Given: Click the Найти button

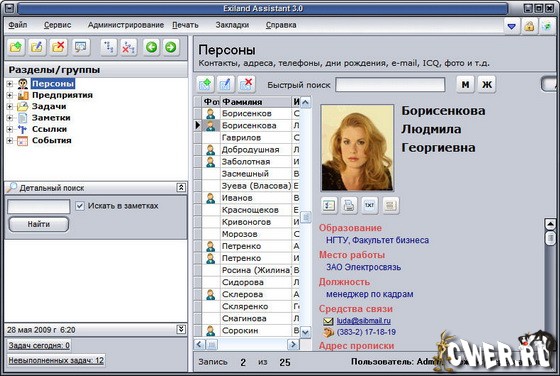Looking at the screenshot, I should coord(39,224).
